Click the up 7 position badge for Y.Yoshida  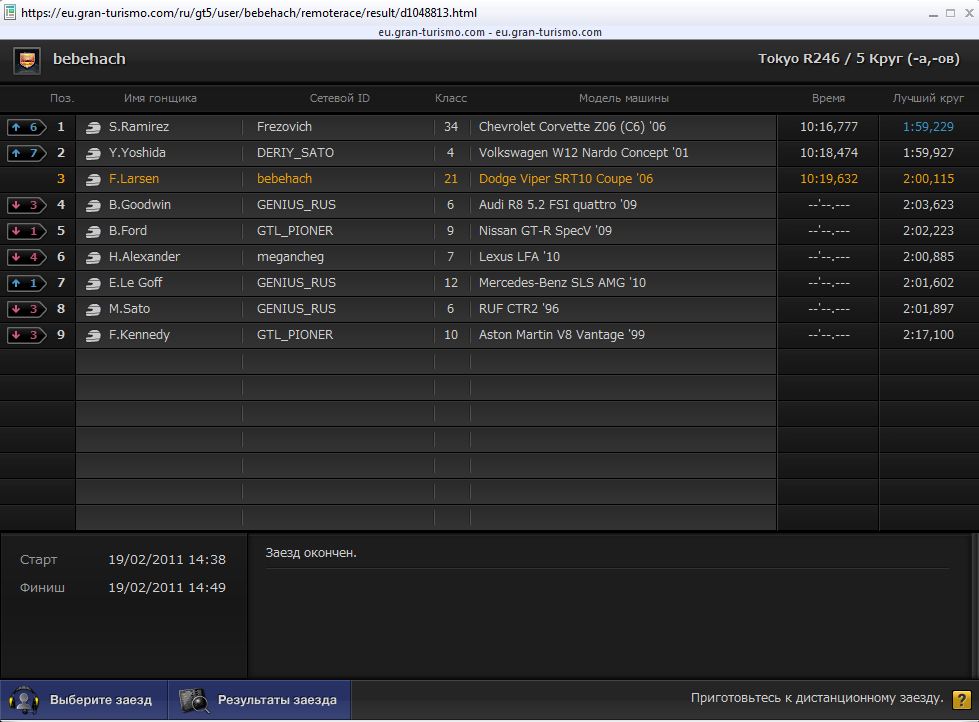tap(26, 153)
